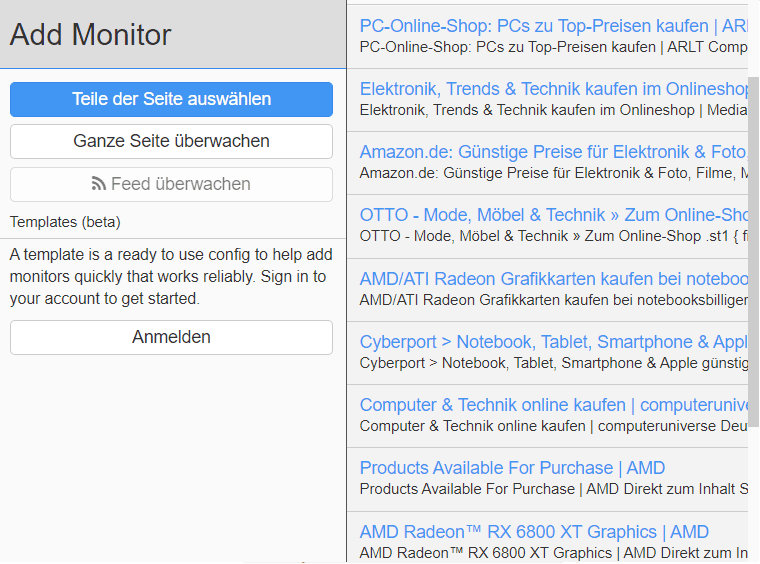Click the vertical scrollbar on the right
The image size is (760, 564).
point(754,252)
